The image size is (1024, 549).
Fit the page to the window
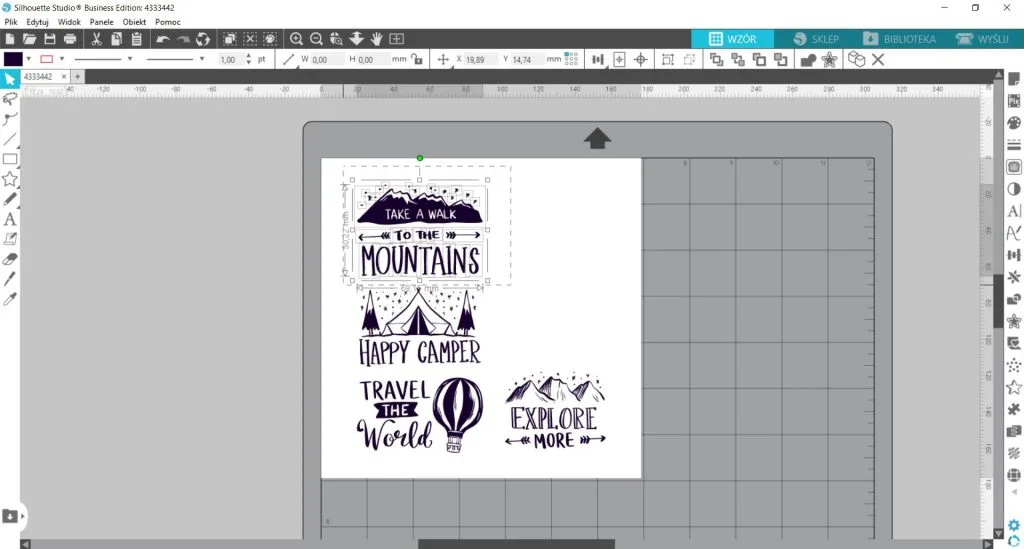(396, 39)
